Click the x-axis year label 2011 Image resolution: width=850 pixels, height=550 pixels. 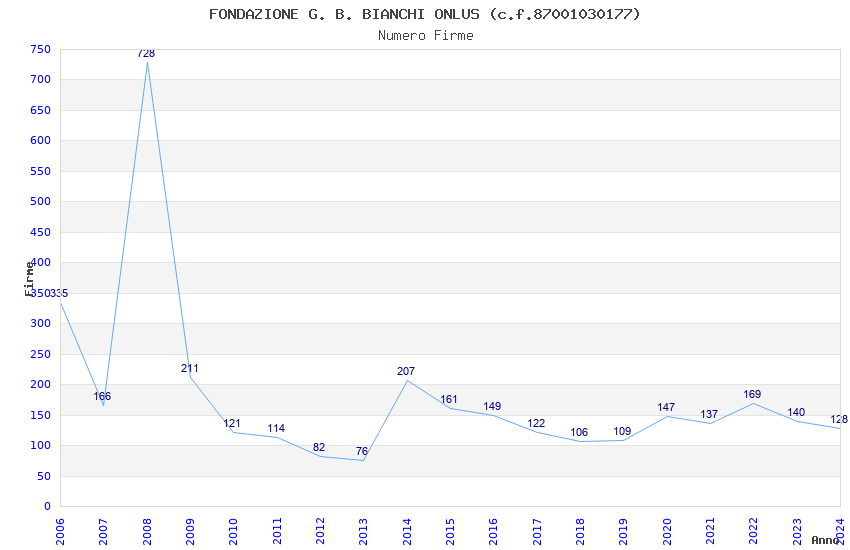(276, 531)
